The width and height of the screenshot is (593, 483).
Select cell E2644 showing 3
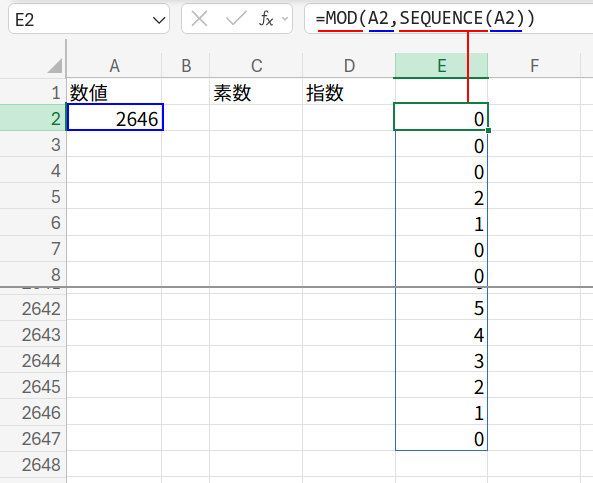point(441,360)
